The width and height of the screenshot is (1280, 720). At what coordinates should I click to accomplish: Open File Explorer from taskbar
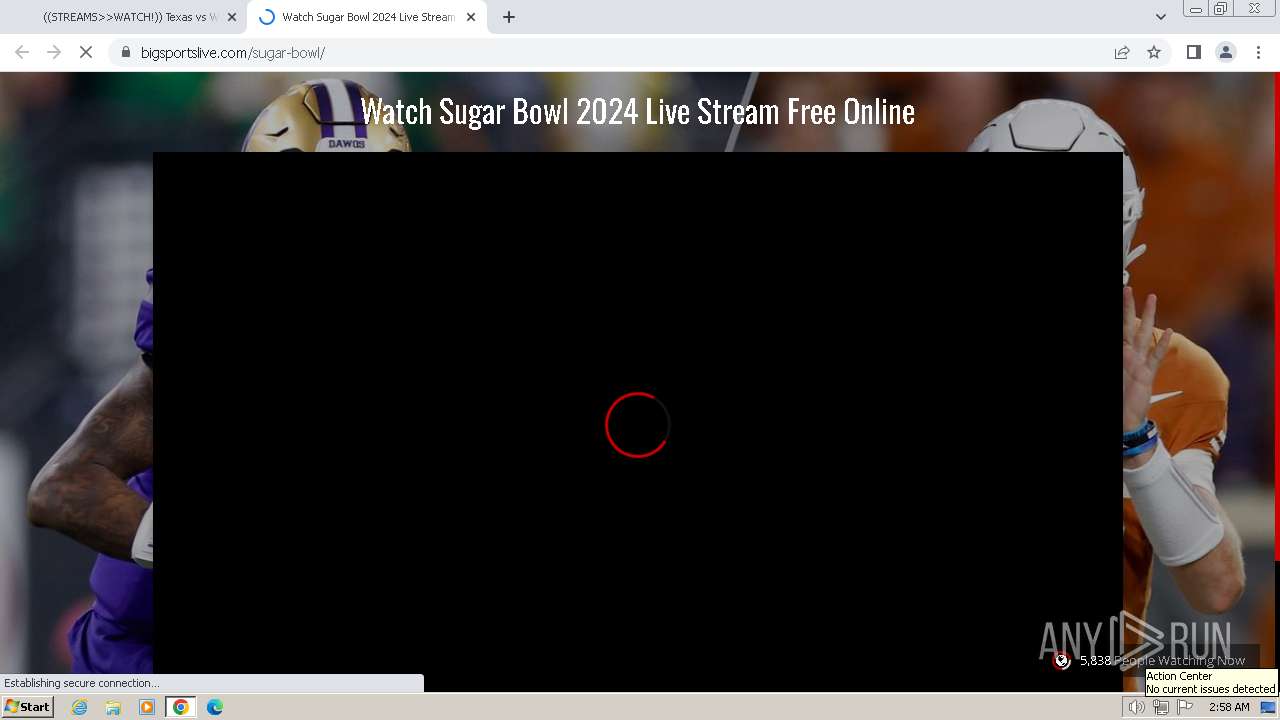[113, 707]
